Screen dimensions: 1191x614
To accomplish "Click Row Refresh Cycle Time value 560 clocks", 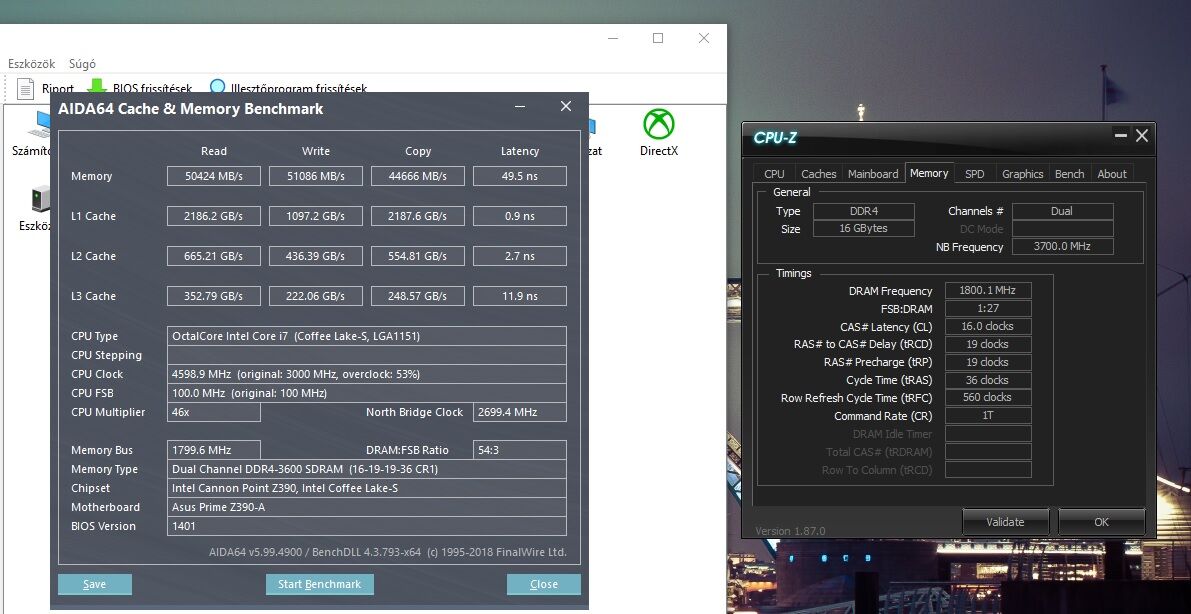I will tap(988, 397).
